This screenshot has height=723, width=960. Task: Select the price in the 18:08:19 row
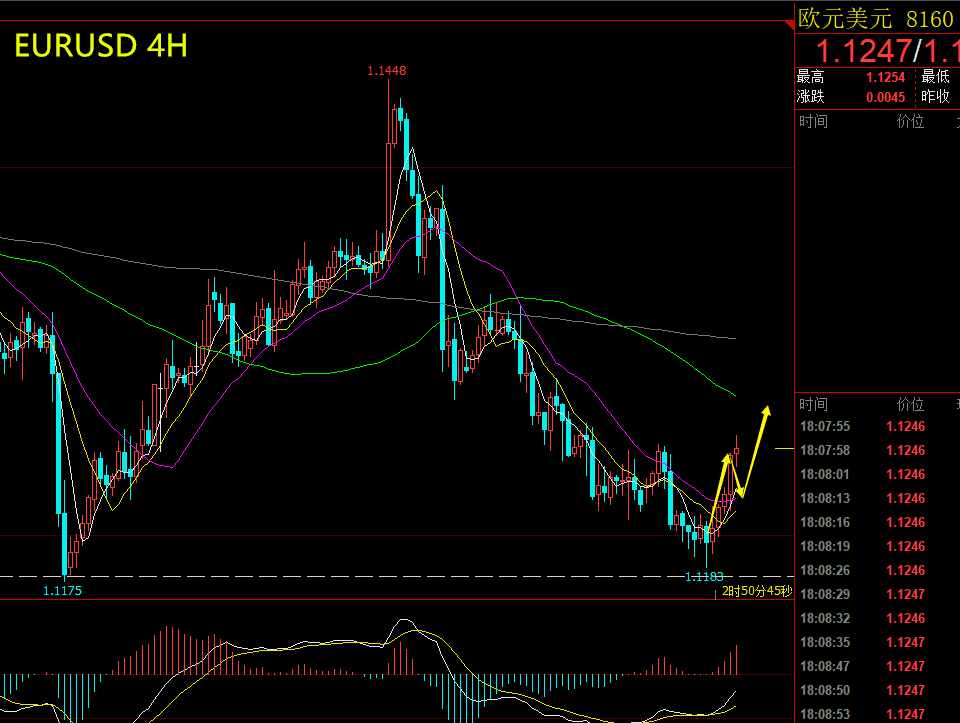coord(906,546)
